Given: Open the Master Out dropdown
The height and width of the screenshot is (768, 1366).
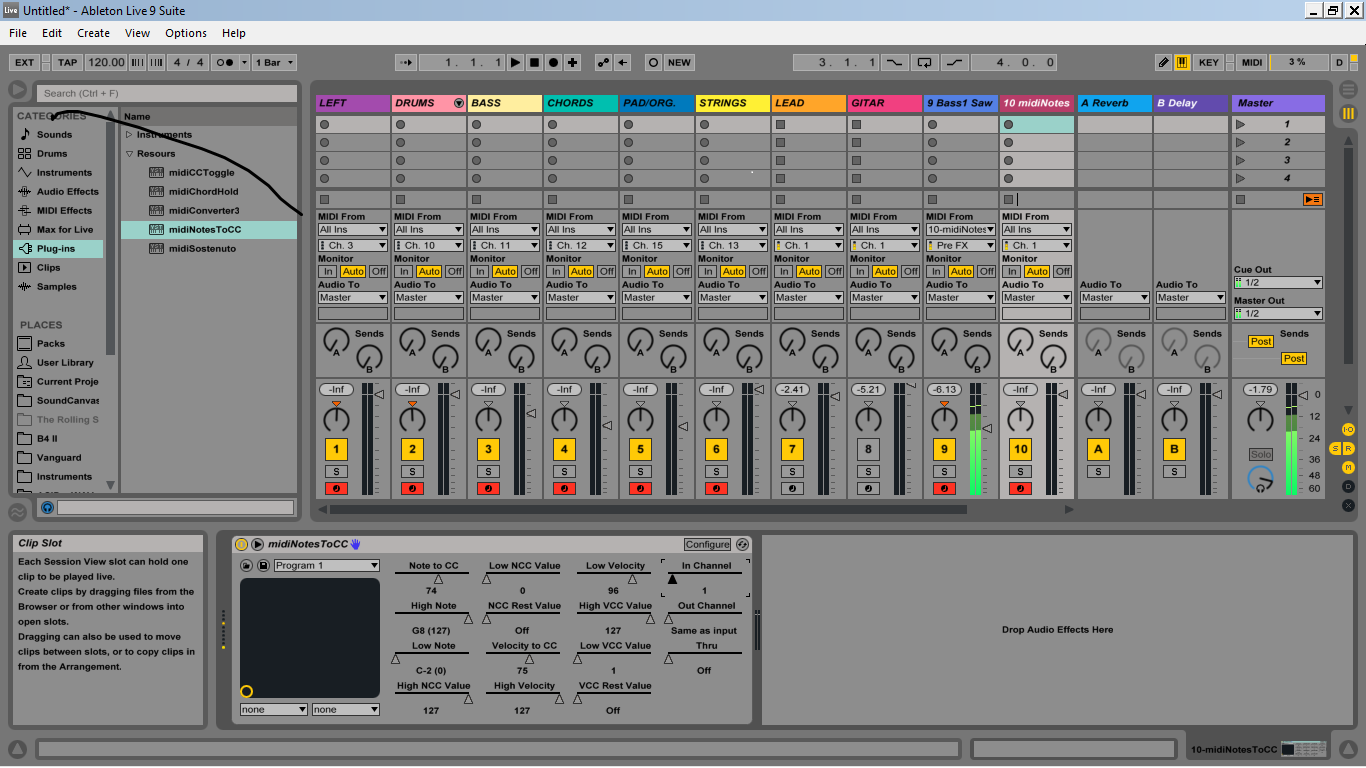Looking at the screenshot, I should [1278, 313].
